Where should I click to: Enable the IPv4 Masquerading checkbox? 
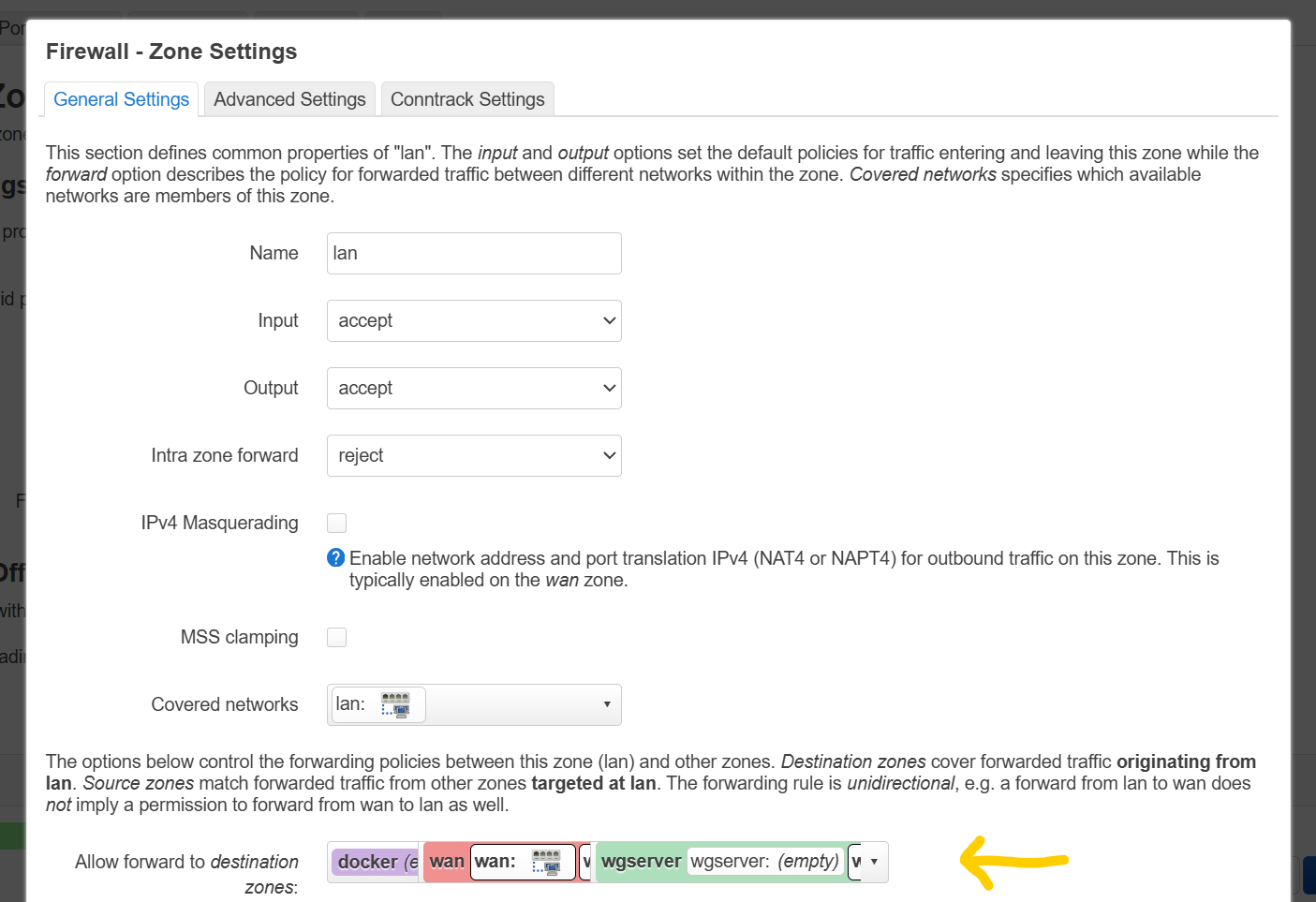337,523
